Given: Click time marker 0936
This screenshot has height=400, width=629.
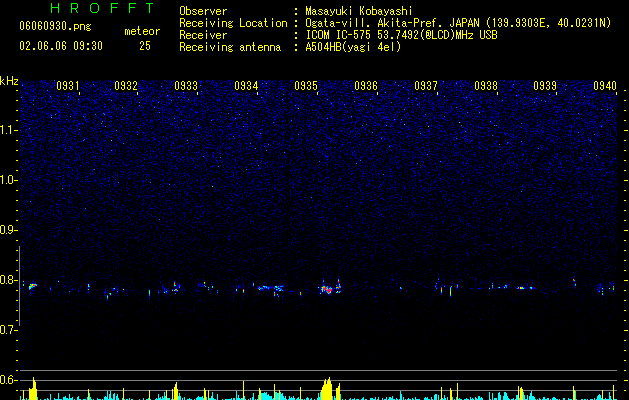Looking at the screenshot, I should [366, 86].
